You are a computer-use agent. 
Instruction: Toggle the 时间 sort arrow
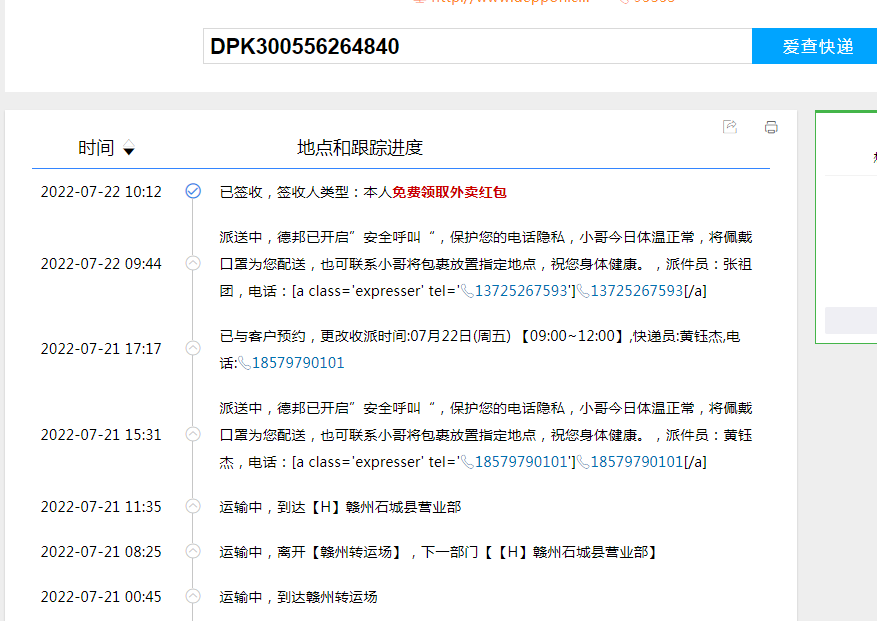tap(129, 148)
